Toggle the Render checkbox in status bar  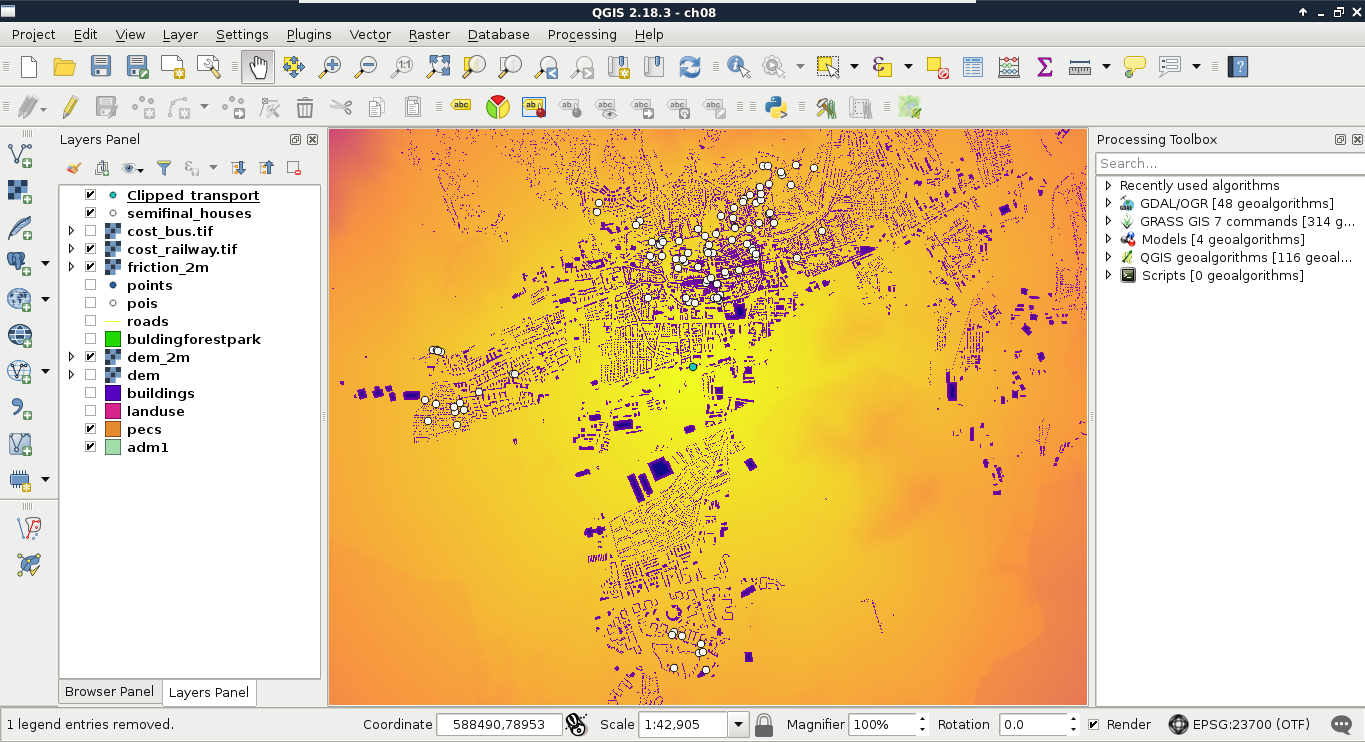click(1094, 725)
